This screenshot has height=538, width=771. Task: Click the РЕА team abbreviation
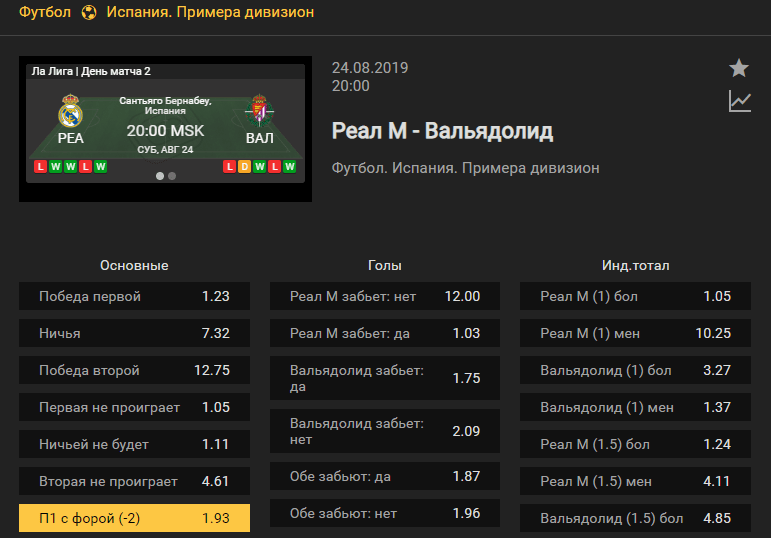tap(70, 138)
